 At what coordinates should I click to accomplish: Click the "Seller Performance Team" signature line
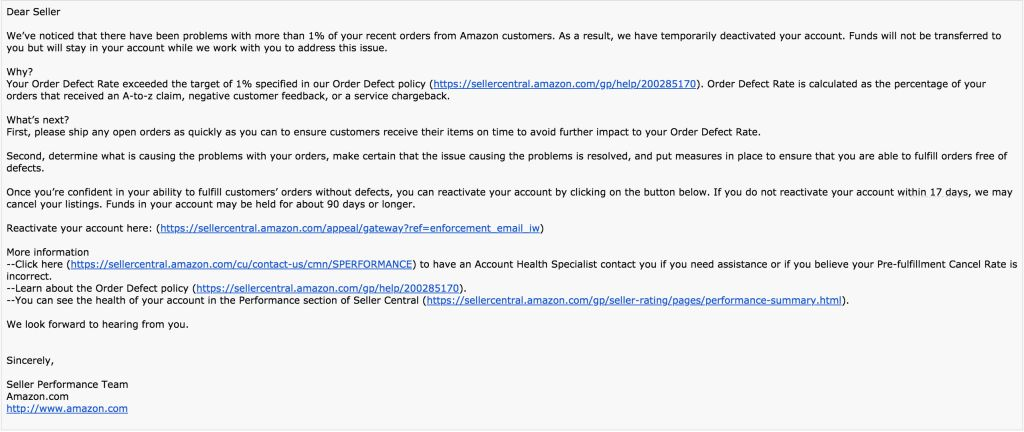(67, 384)
